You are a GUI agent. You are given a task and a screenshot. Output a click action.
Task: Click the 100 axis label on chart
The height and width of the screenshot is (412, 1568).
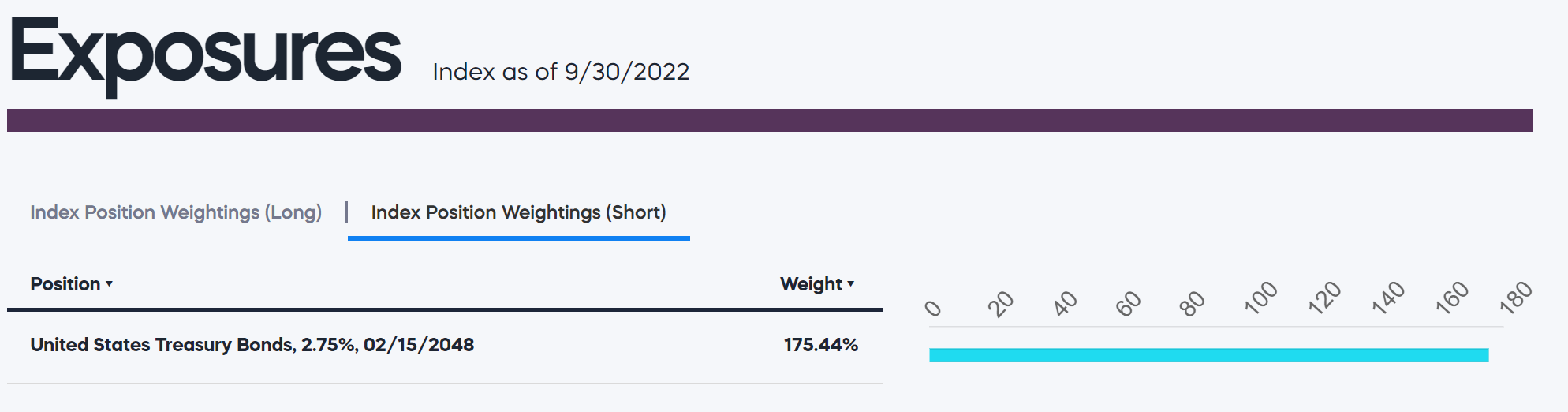point(1260,298)
